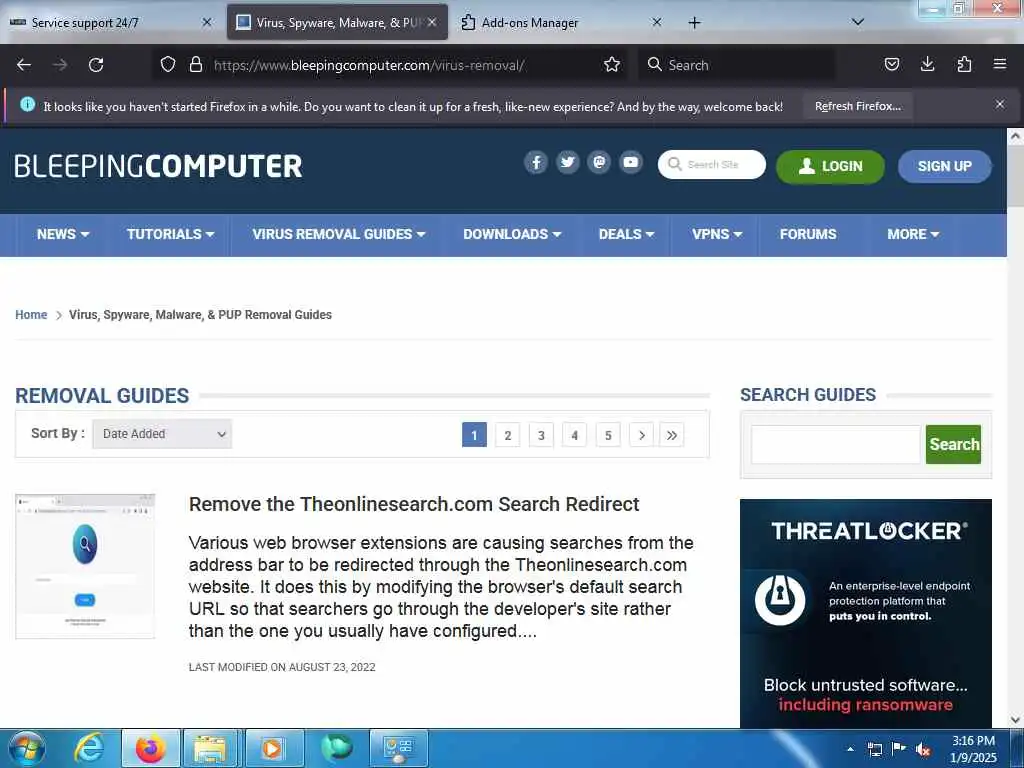The width and height of the screenshot is (1024, 768).
Task: Open the Windows Start button
Action: tap(26, 748)
